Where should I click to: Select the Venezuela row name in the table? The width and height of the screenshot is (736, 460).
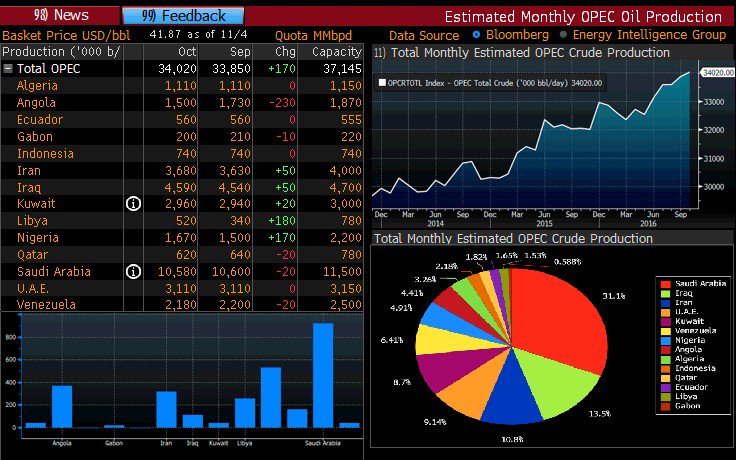click(46, 304)
